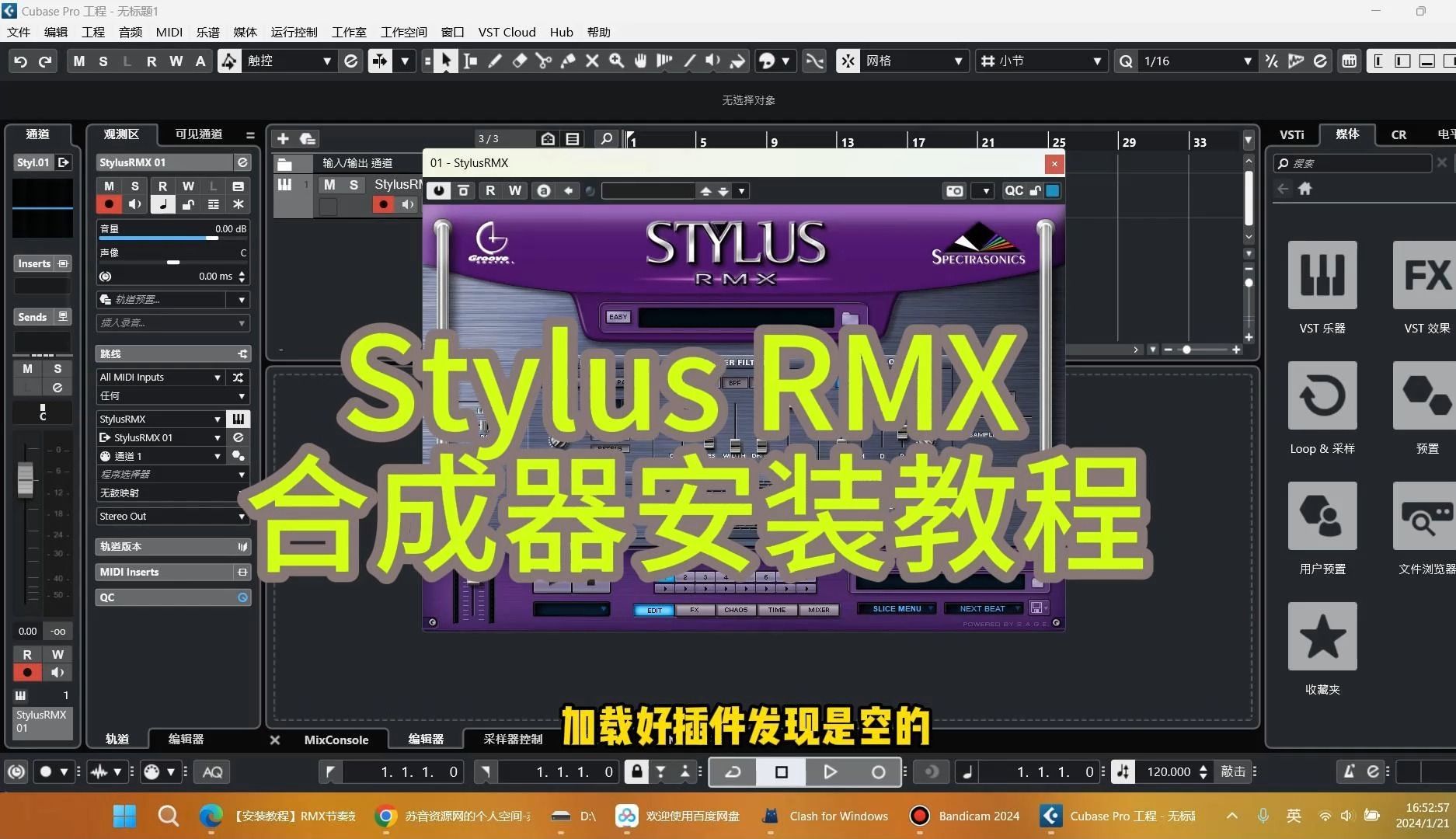Open the All MIDI Inputs dropdown
The image size is (1456, 839).
(x=160, y=377)
